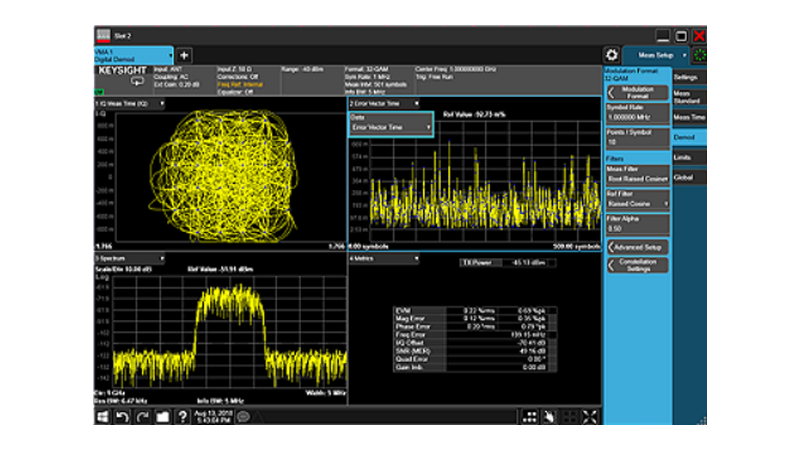Switch to the Meas Time tab
Image resolution: width=800 pixels, height=450 pixels.
click(688, 117)
